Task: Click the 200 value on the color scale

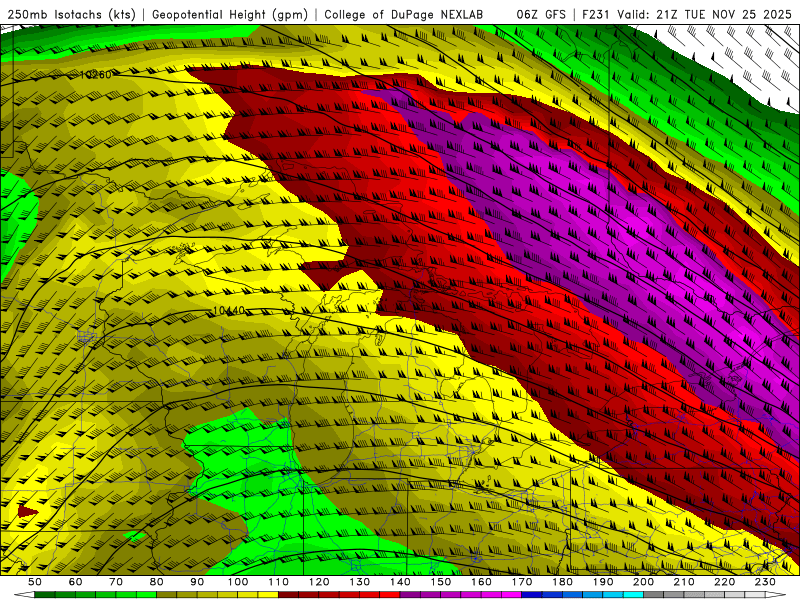Action: 643,582
